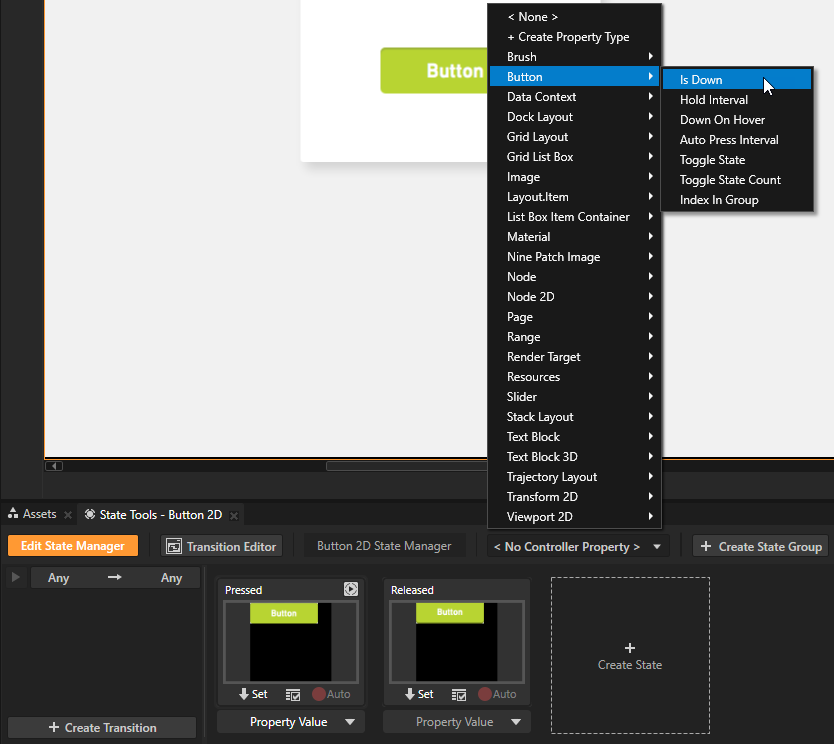The height and width of the screenshot is (744, 834).
Task: Open the Transition Editor
Action: pos(222,546)
